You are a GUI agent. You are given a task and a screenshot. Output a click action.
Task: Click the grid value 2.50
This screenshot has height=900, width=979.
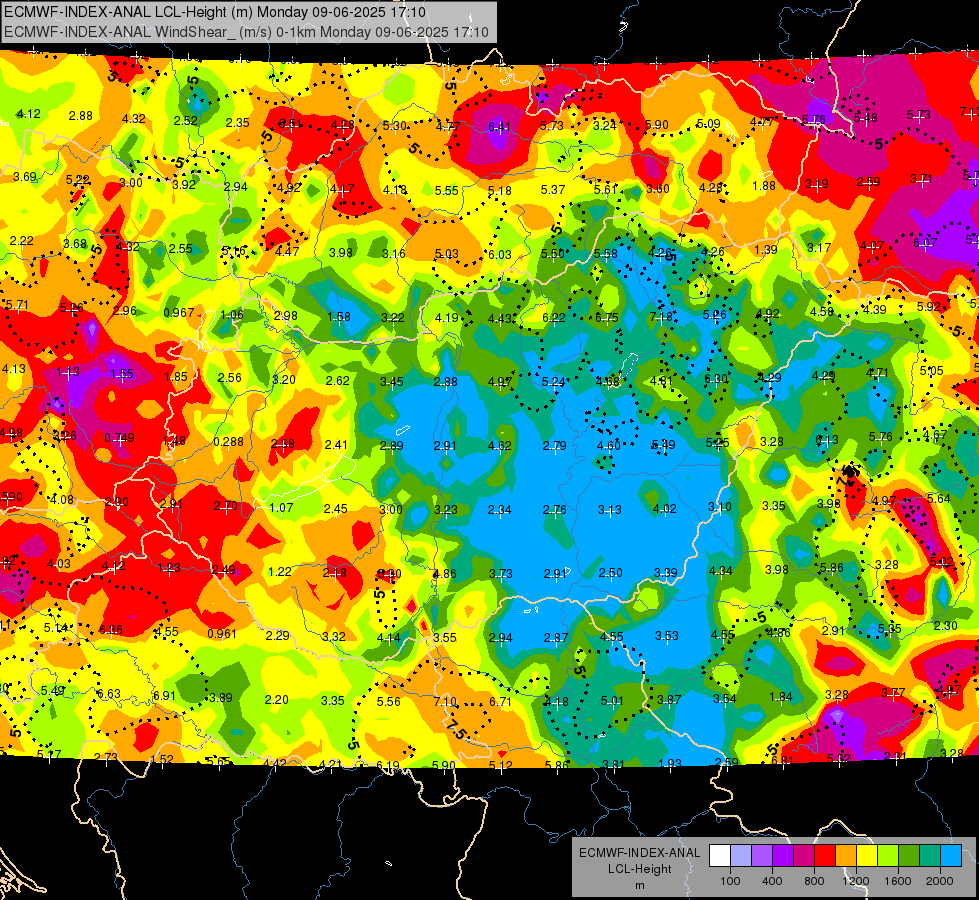click(x=611, y=572)
